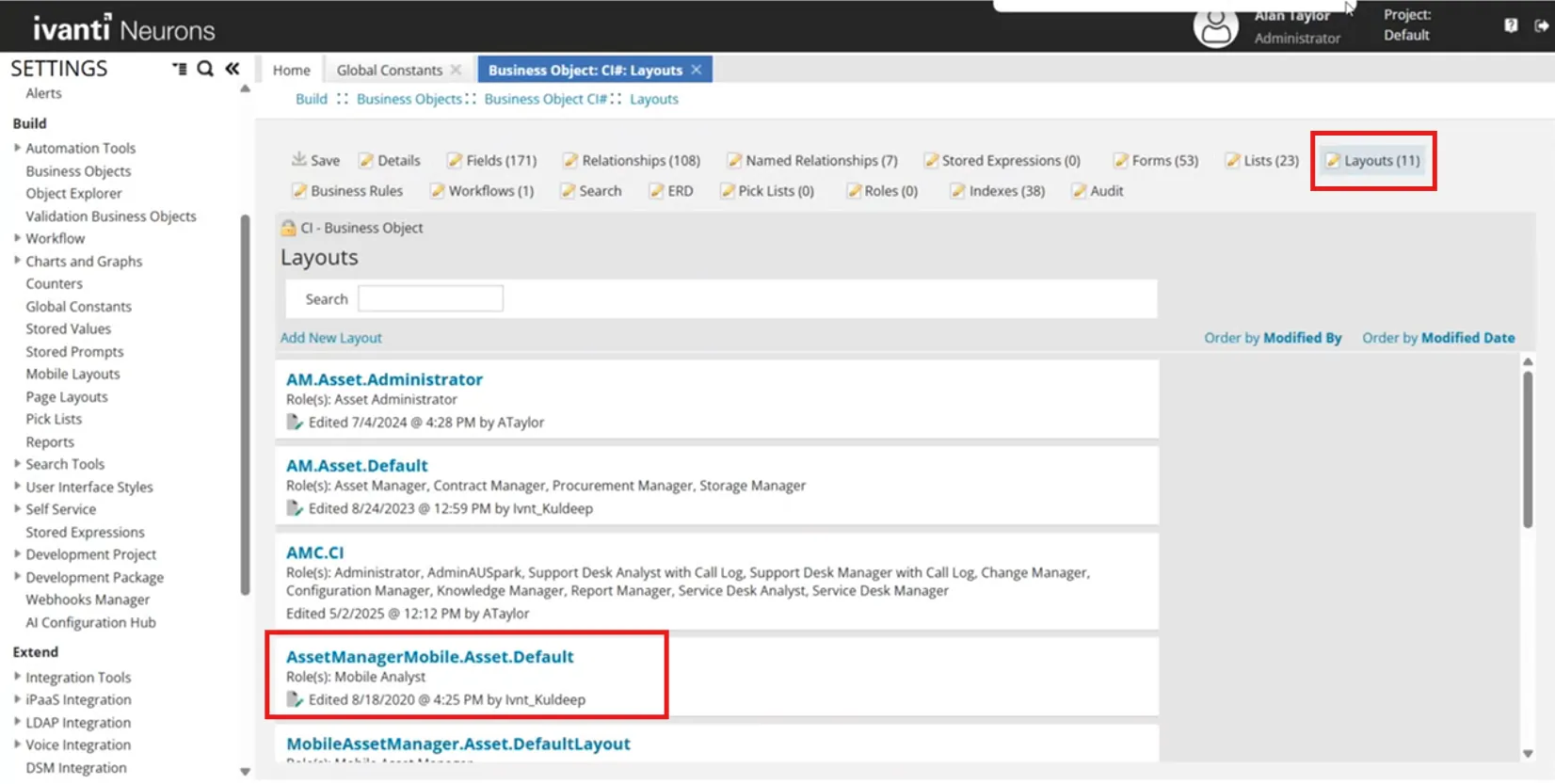Open the user profile avatar
Viewport: 1555px width, 784px height.
[x=1215, y=27]
